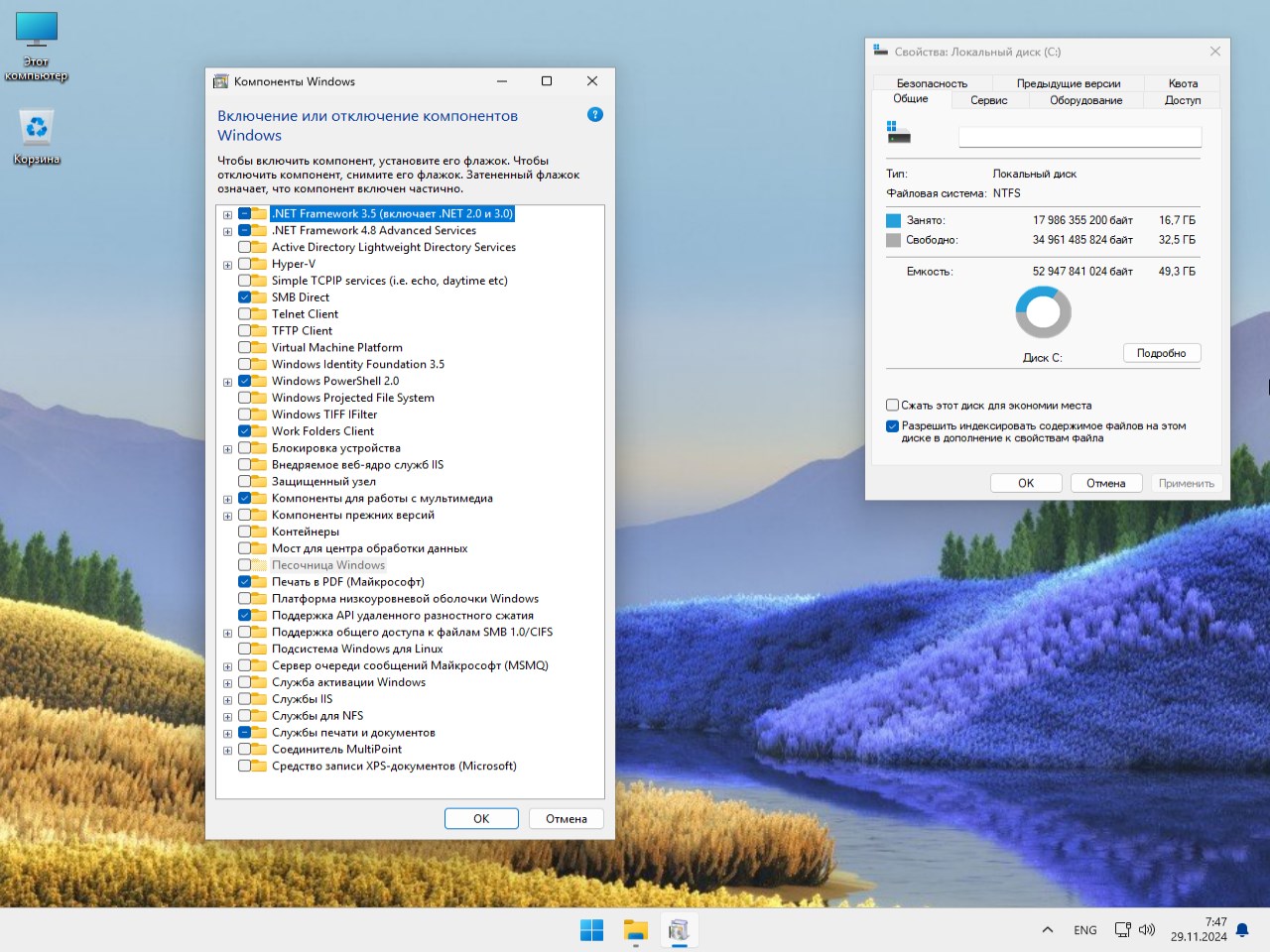Check the Simple TCPIP services checkbox
The height and width of the screenshot is (952, 1270).
click(x=244, y=281)
